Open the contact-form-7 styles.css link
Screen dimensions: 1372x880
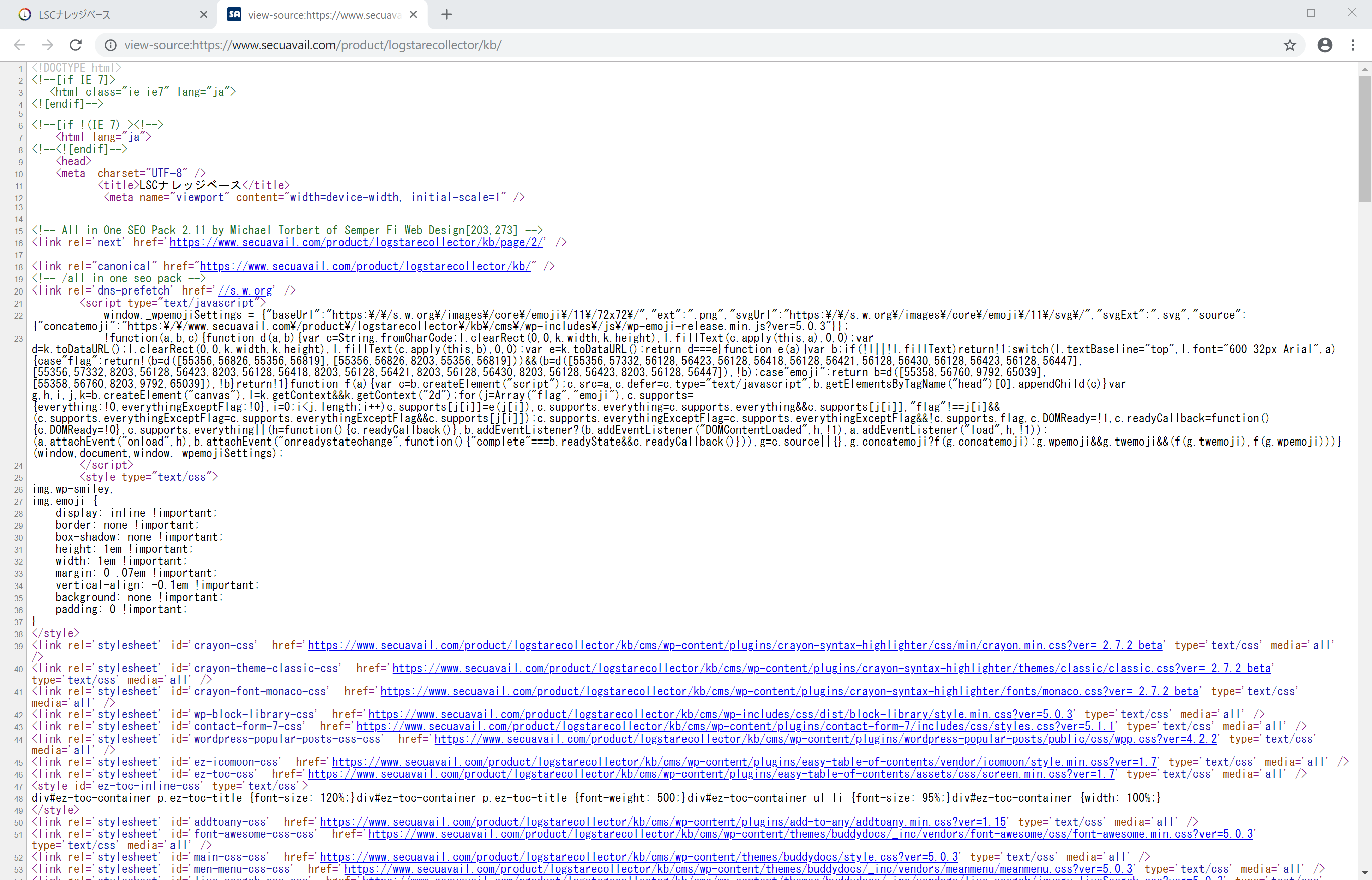click(x=736, y=726)
